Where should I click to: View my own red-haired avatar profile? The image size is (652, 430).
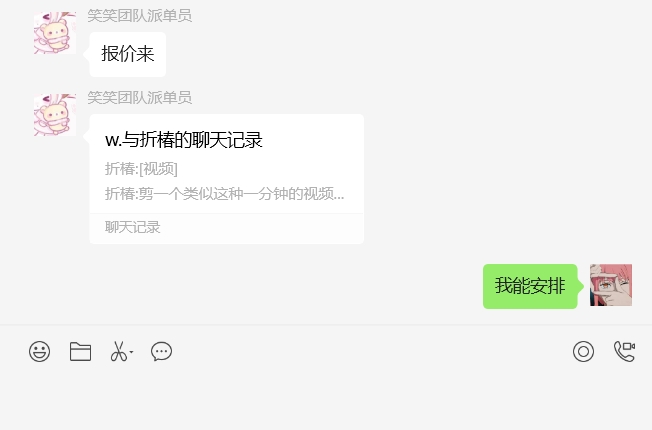pyautogui.click(x=611, y=285)
